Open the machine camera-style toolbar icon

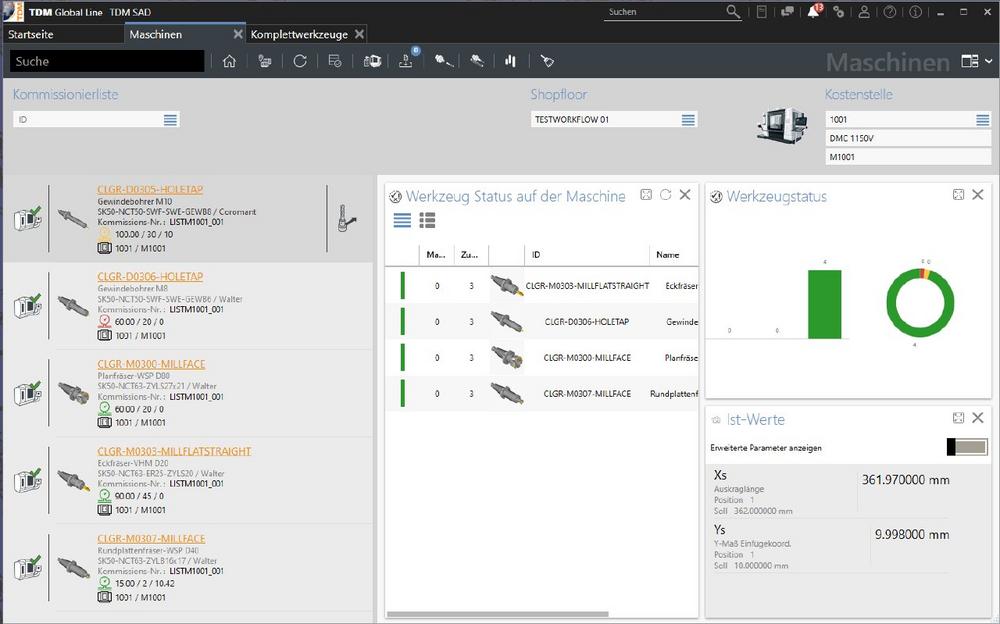pos(372,61)
